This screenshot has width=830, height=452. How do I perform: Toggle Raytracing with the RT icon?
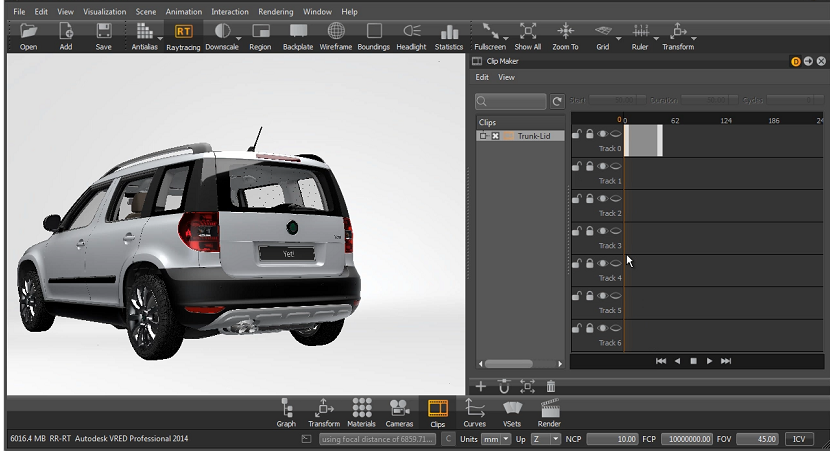pyautogui.click(x=183, y=32)
